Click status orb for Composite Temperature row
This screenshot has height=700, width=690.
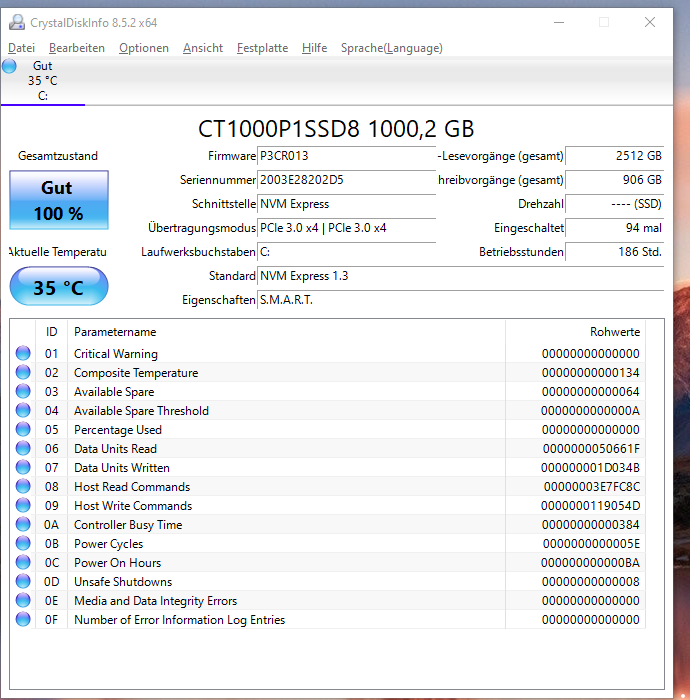click(x=23, y=372)
